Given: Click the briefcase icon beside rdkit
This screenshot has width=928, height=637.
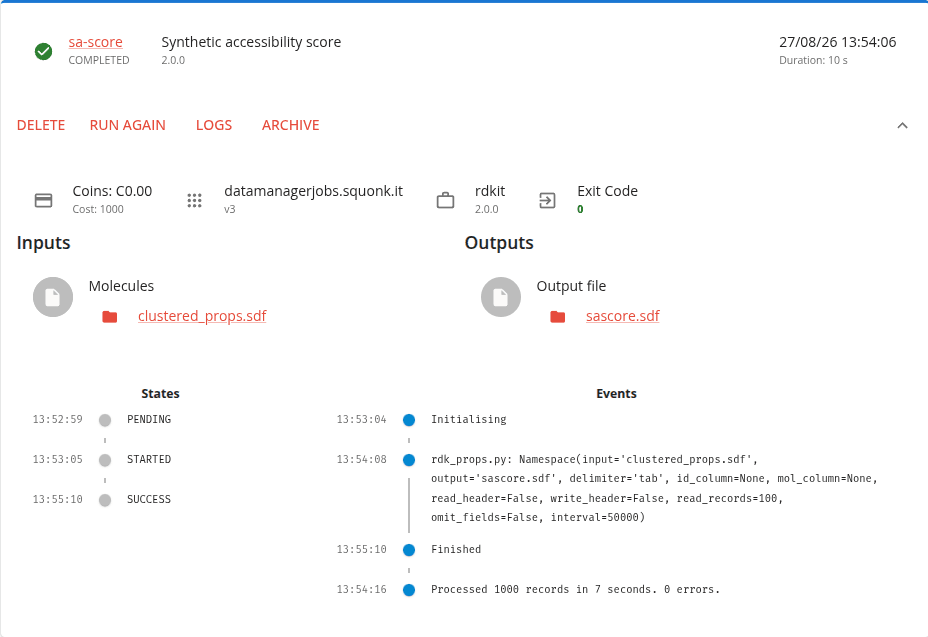Looking at the screenshot, I should [x=446, y=201].
